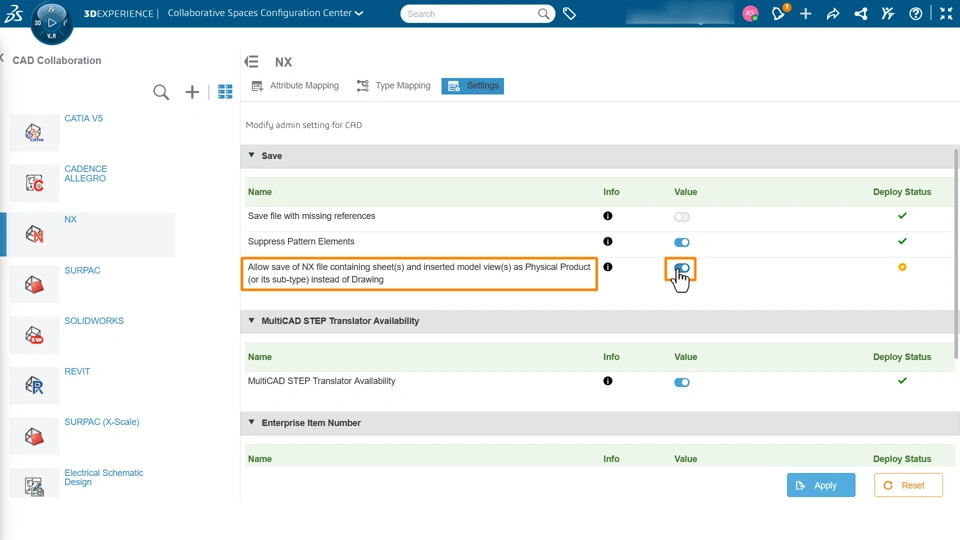The width and height of the screenshot is (960, 540).
Task: Search the CAD Collaboration list
Action: coord(161,92)
